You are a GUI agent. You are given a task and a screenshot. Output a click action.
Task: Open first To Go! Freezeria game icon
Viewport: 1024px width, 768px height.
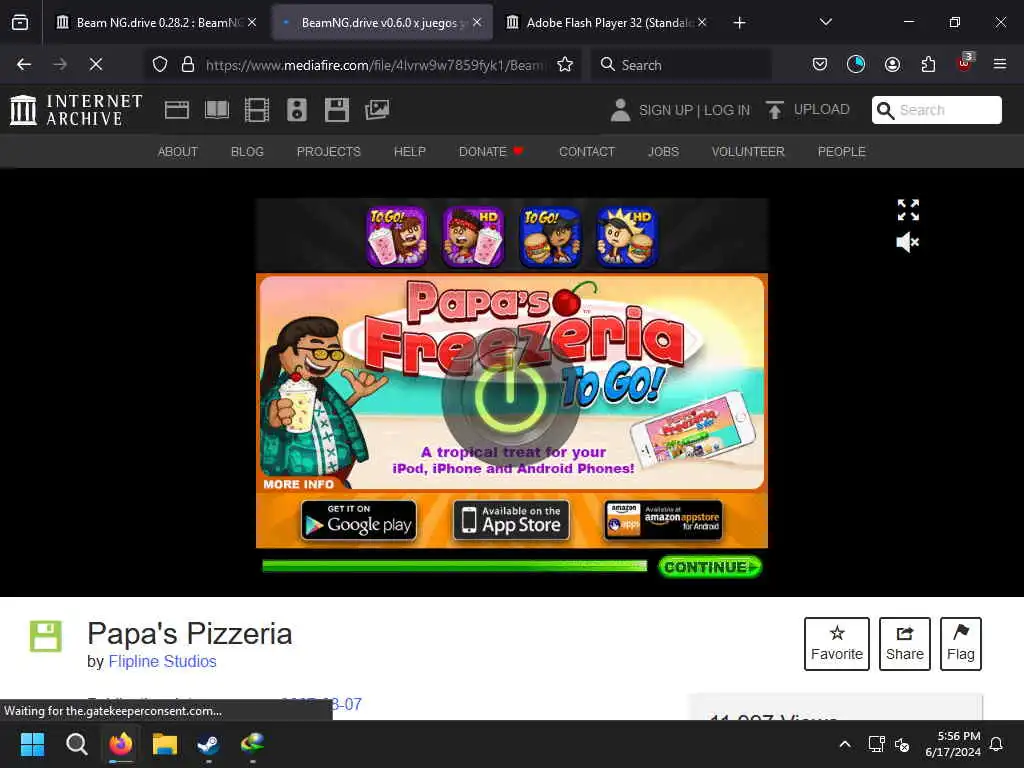coord(396,237)
